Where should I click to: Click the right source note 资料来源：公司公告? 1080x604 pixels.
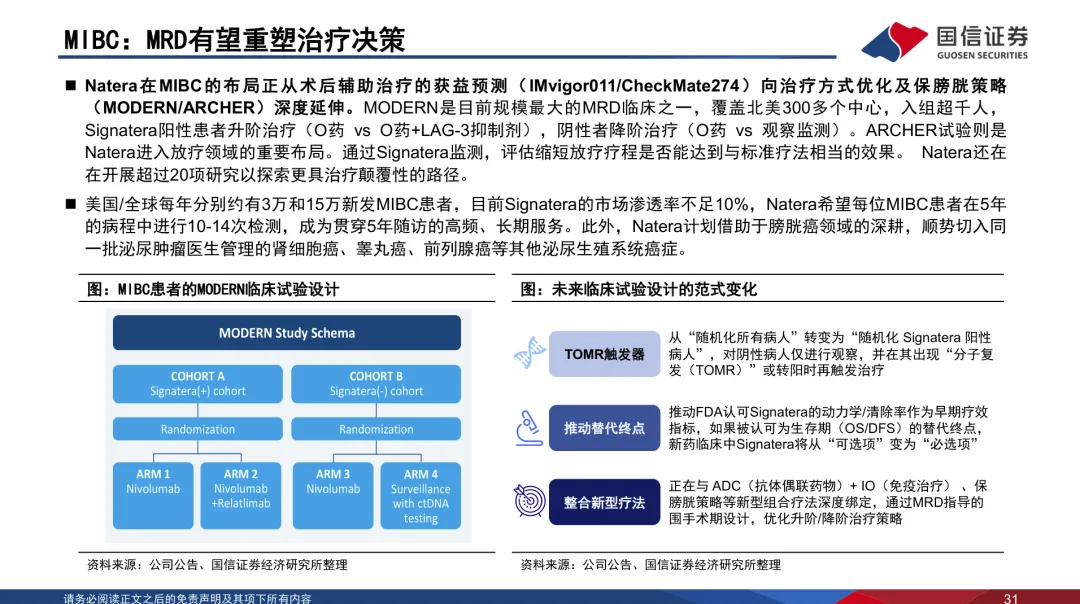[x=650, y=565]
